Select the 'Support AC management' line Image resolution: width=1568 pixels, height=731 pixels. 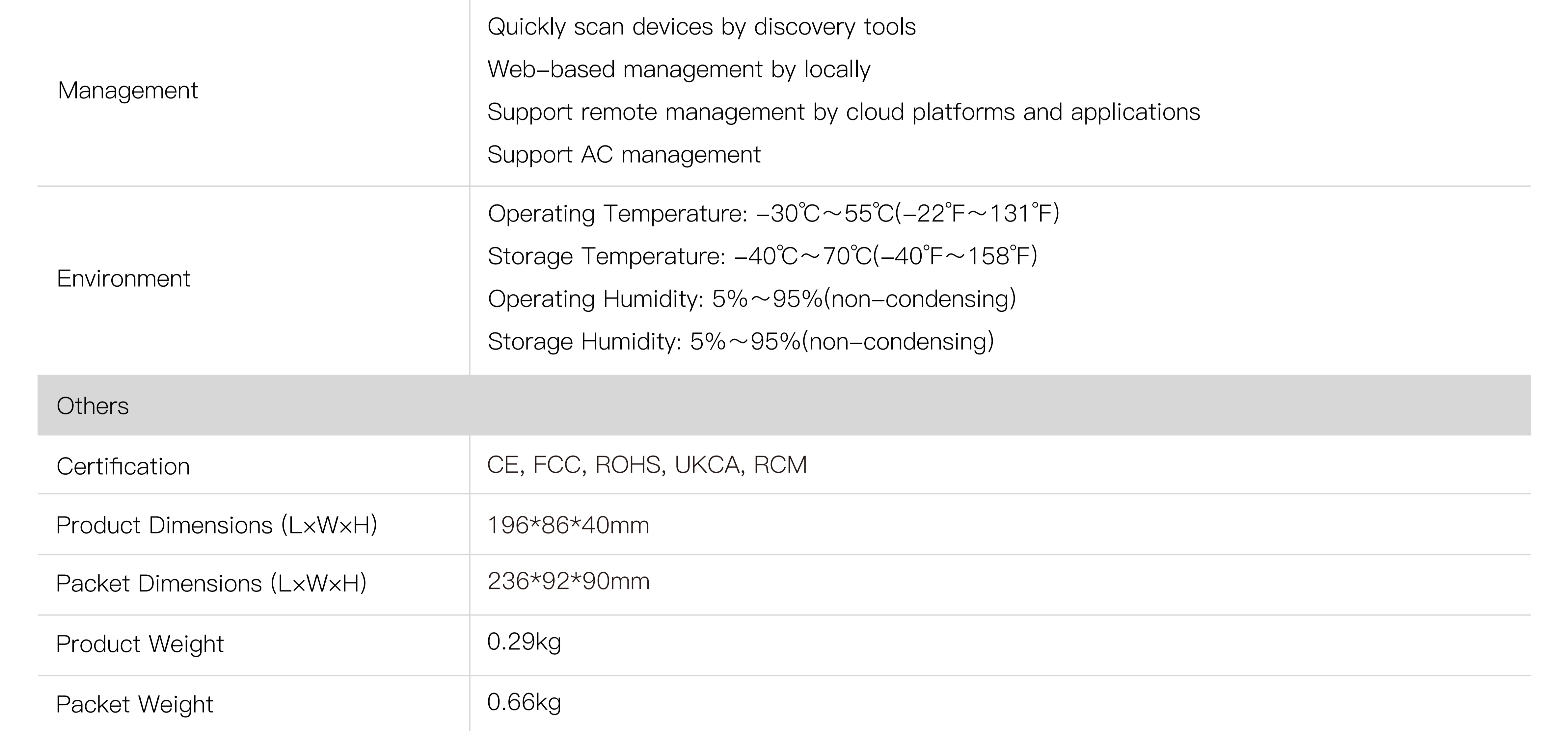pos(624,155)
